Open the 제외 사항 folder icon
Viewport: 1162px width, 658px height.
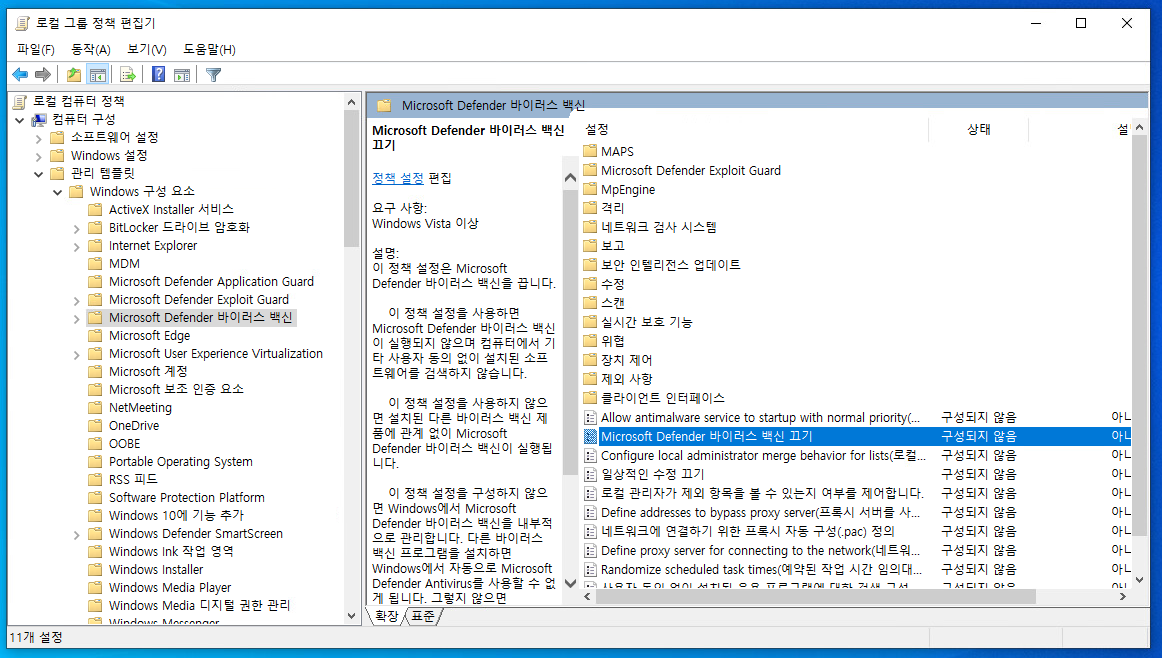590,379
